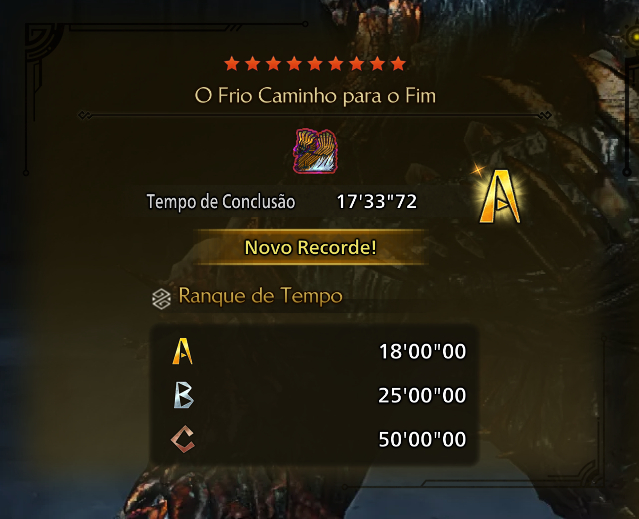Click the quest title O Frio Caminho para o Fim
Viewport: 639px width, 519px height.
[x=315, y=96]
